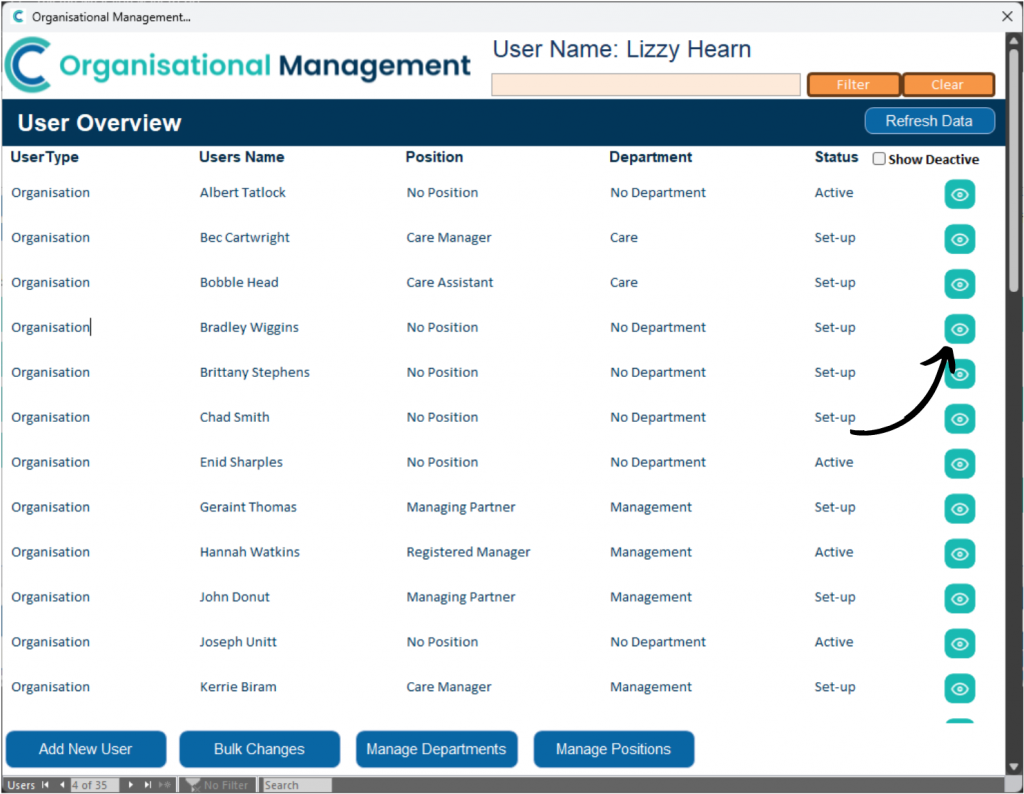Select the name Hannah Watkins
This screenshot has height=794, width=1024.
250,552
